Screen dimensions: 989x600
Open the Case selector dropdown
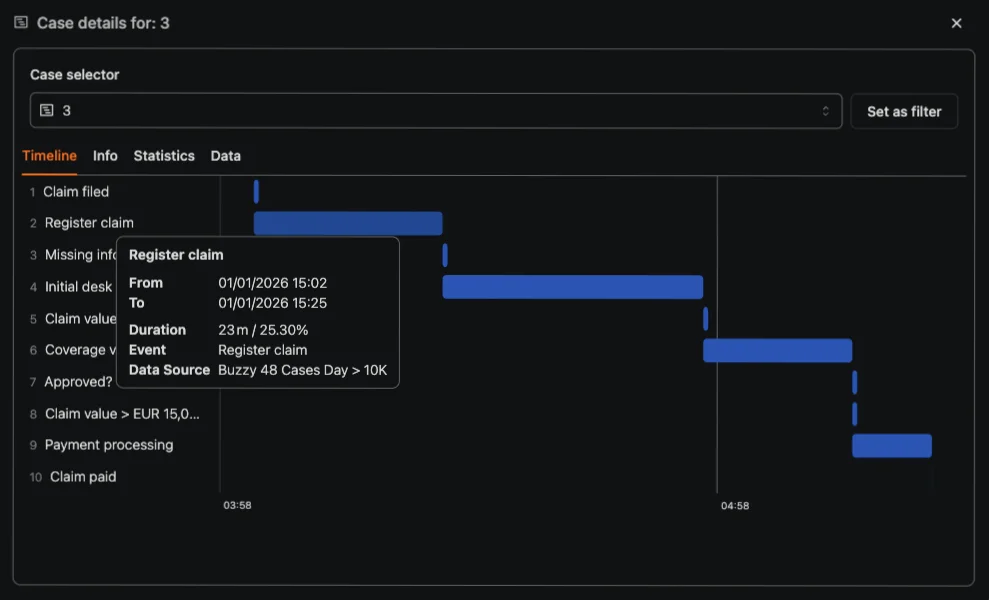[x=436, y=111]
